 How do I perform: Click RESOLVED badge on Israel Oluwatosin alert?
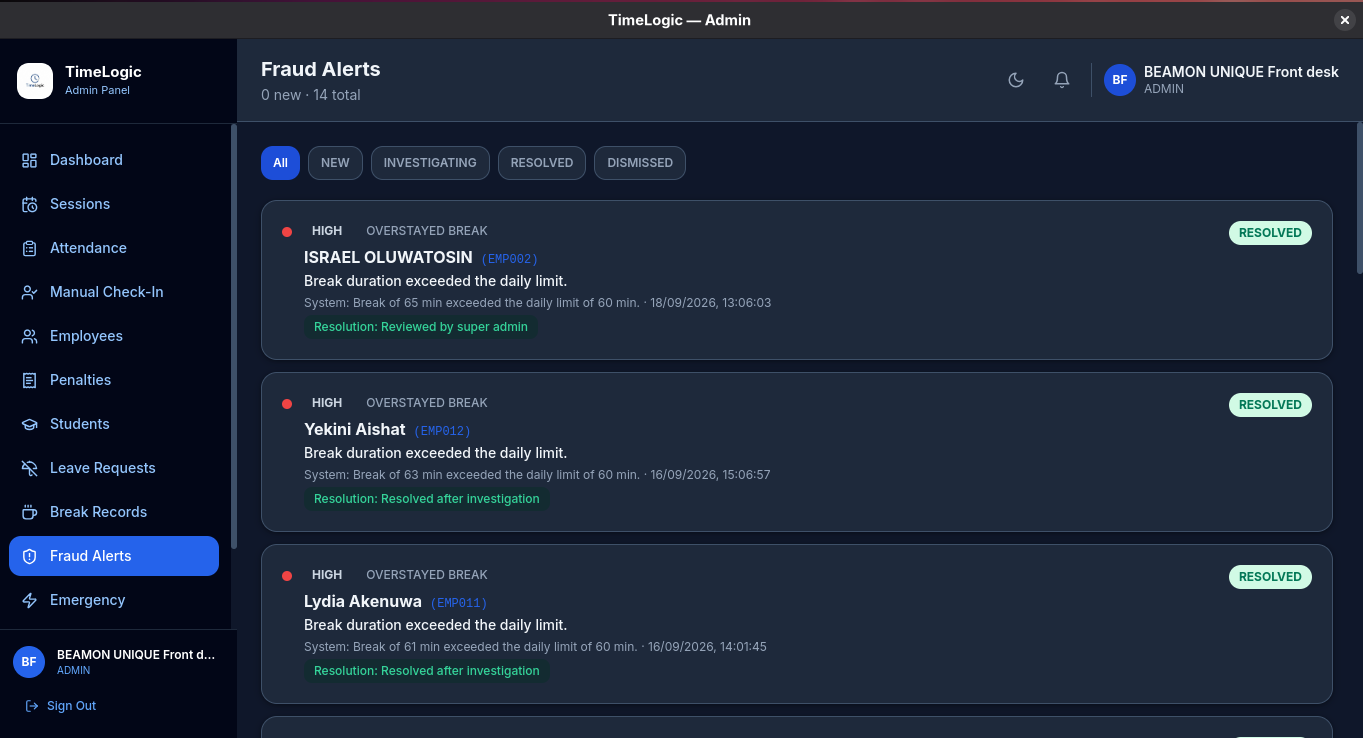(x=1270, y=233)
